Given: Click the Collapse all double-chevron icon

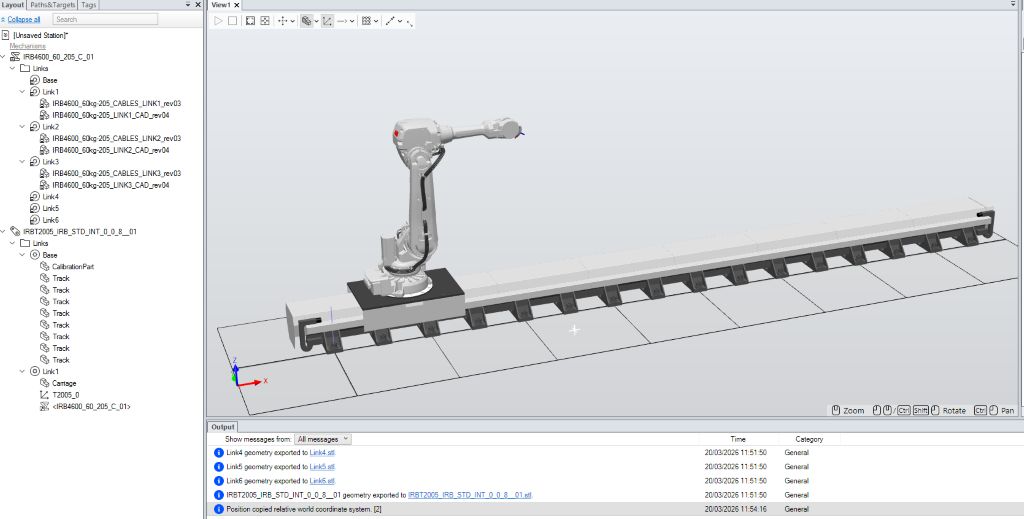Looking at the screenshot, I should click(x=3, y=20).
